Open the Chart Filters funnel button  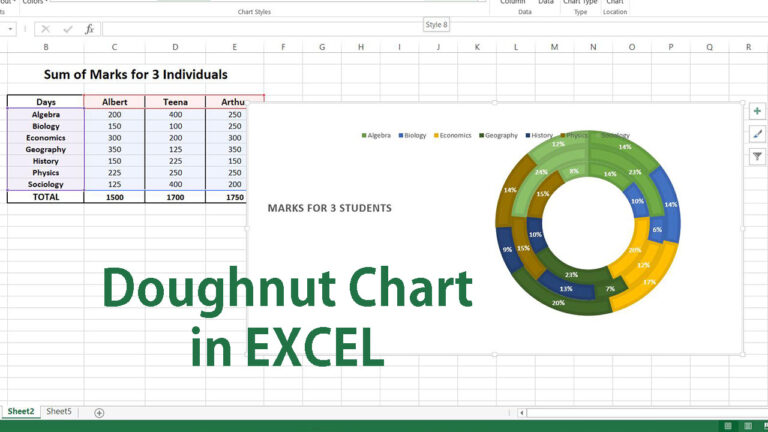pyautogui.click(x=757, y=157)
